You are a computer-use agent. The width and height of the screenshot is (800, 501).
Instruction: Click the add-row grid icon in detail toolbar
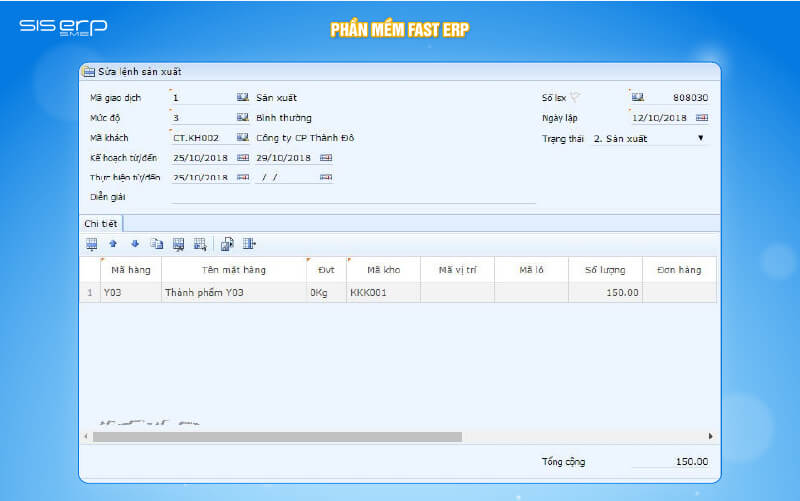tap(91, 244)
